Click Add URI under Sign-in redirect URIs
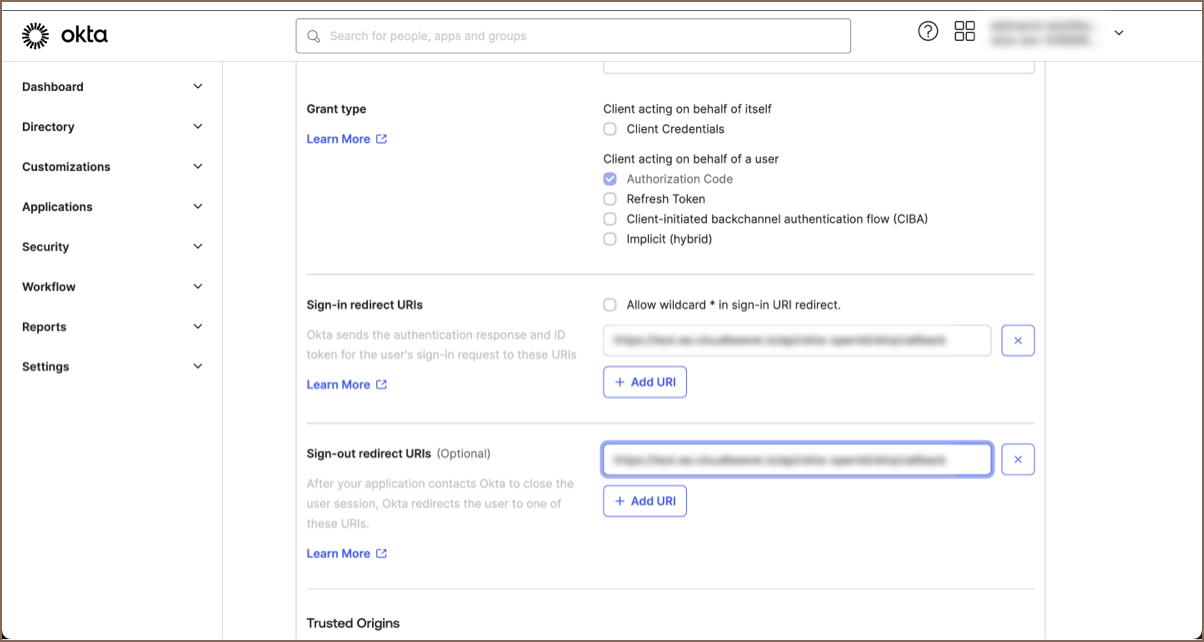The image size is (1204, 642). point(645,382)
